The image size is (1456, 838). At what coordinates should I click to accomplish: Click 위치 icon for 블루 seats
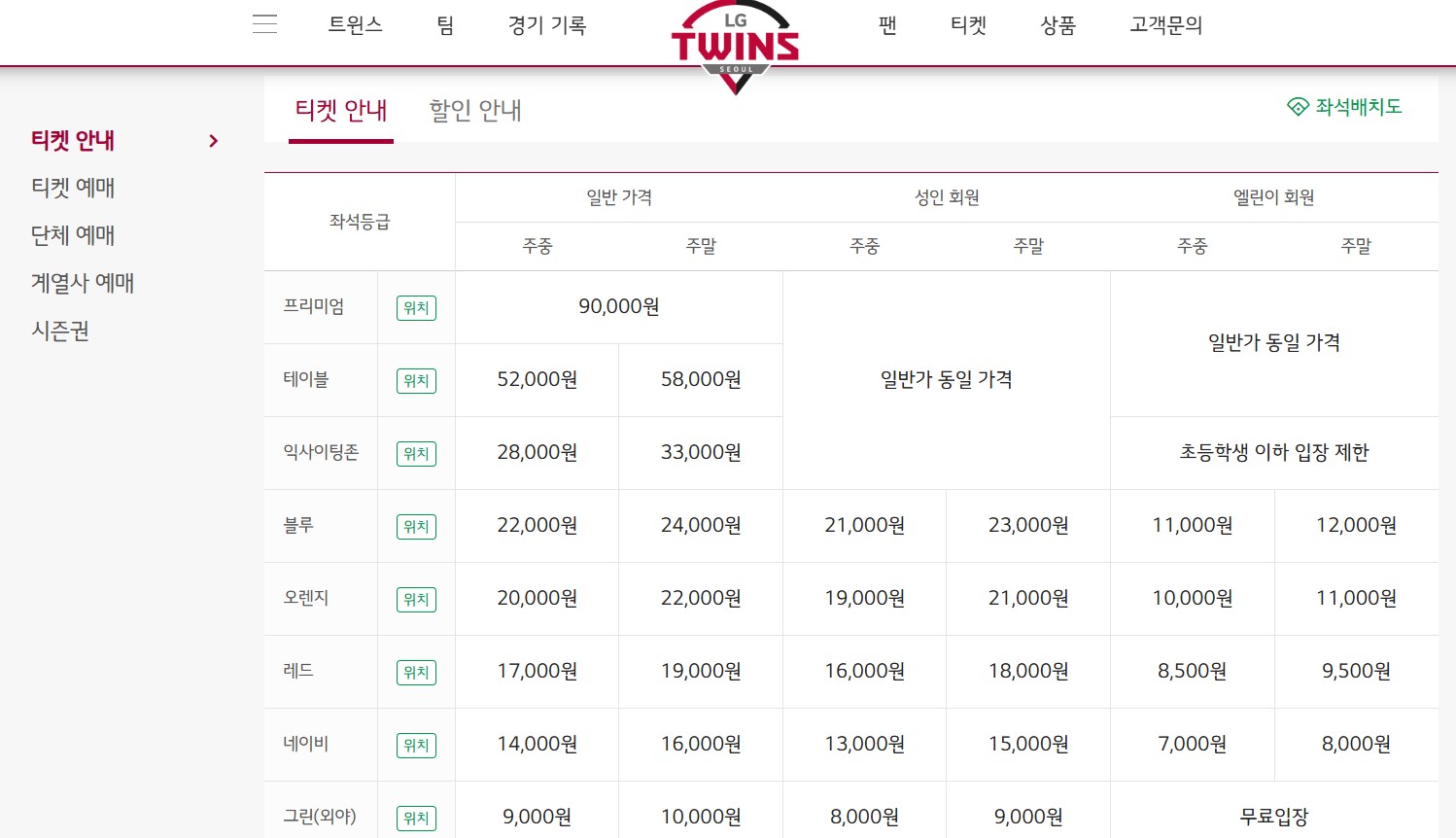416,526
